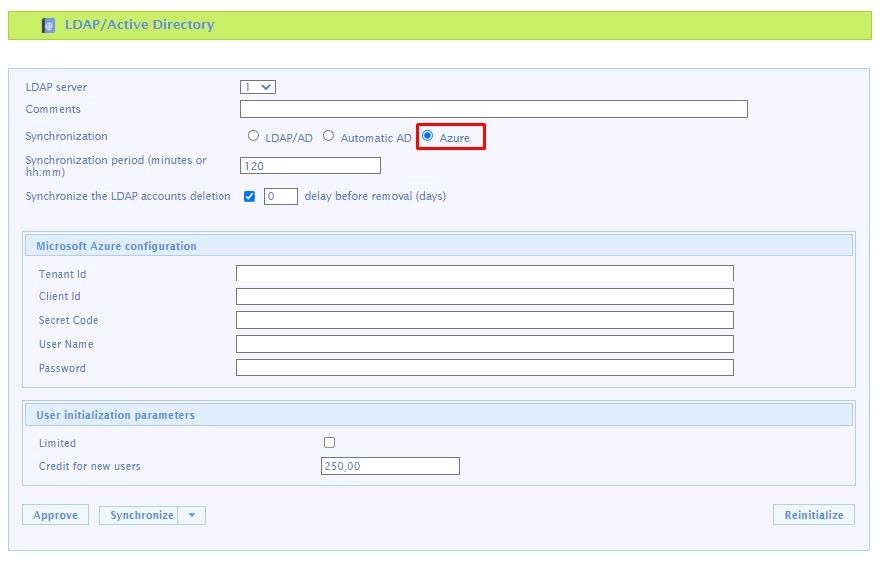Select the Azure synchronization radio button
884x562 pixels.
(x=427, y=136)
